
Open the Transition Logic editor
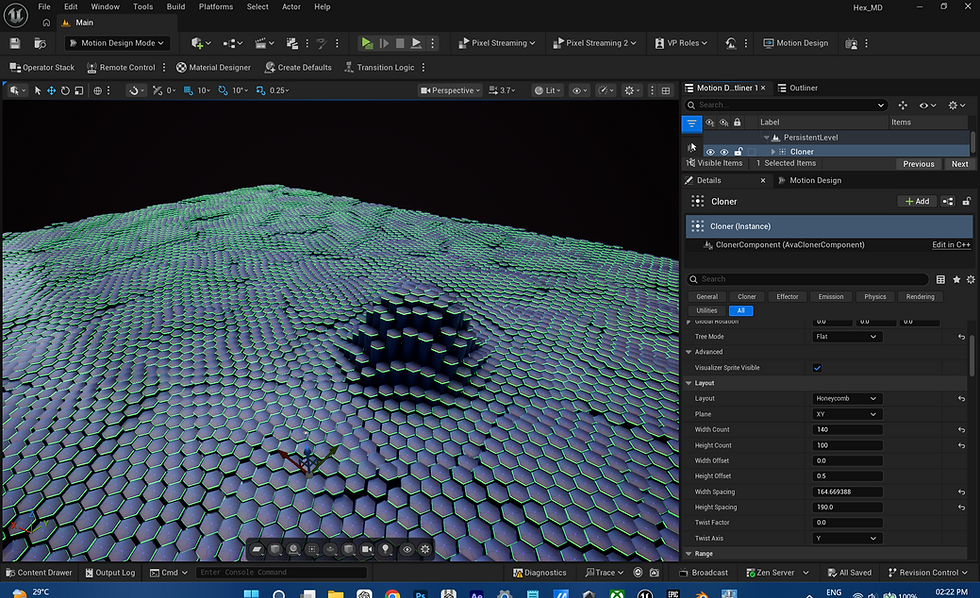coord(379,67)
